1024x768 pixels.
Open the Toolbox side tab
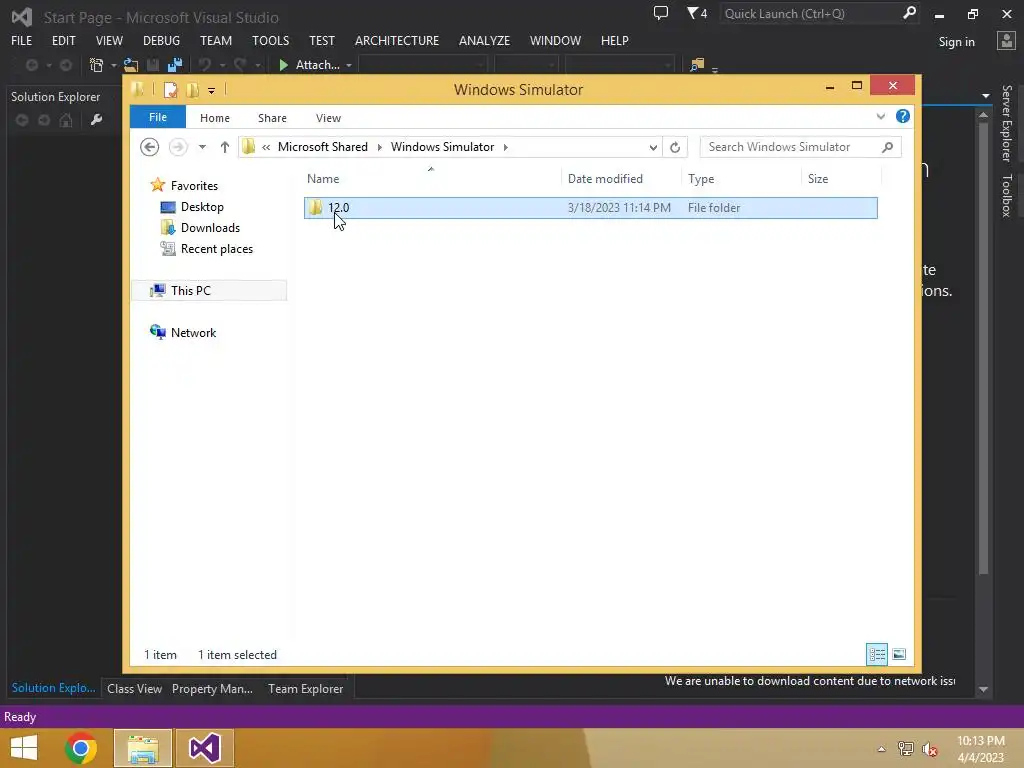pos(1006,195)
